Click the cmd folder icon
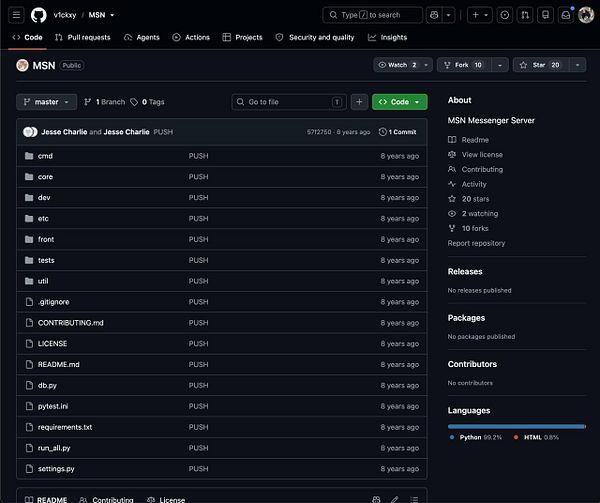The height and width of the screenshot is (503, 600). 29,156
